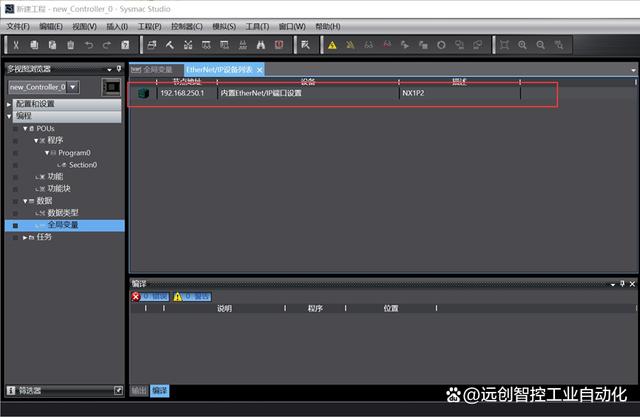640x417 pixels.
Task: Toggle the 0 警告 warnings filter
Action: pyautogui.click(x=192, y=297)
